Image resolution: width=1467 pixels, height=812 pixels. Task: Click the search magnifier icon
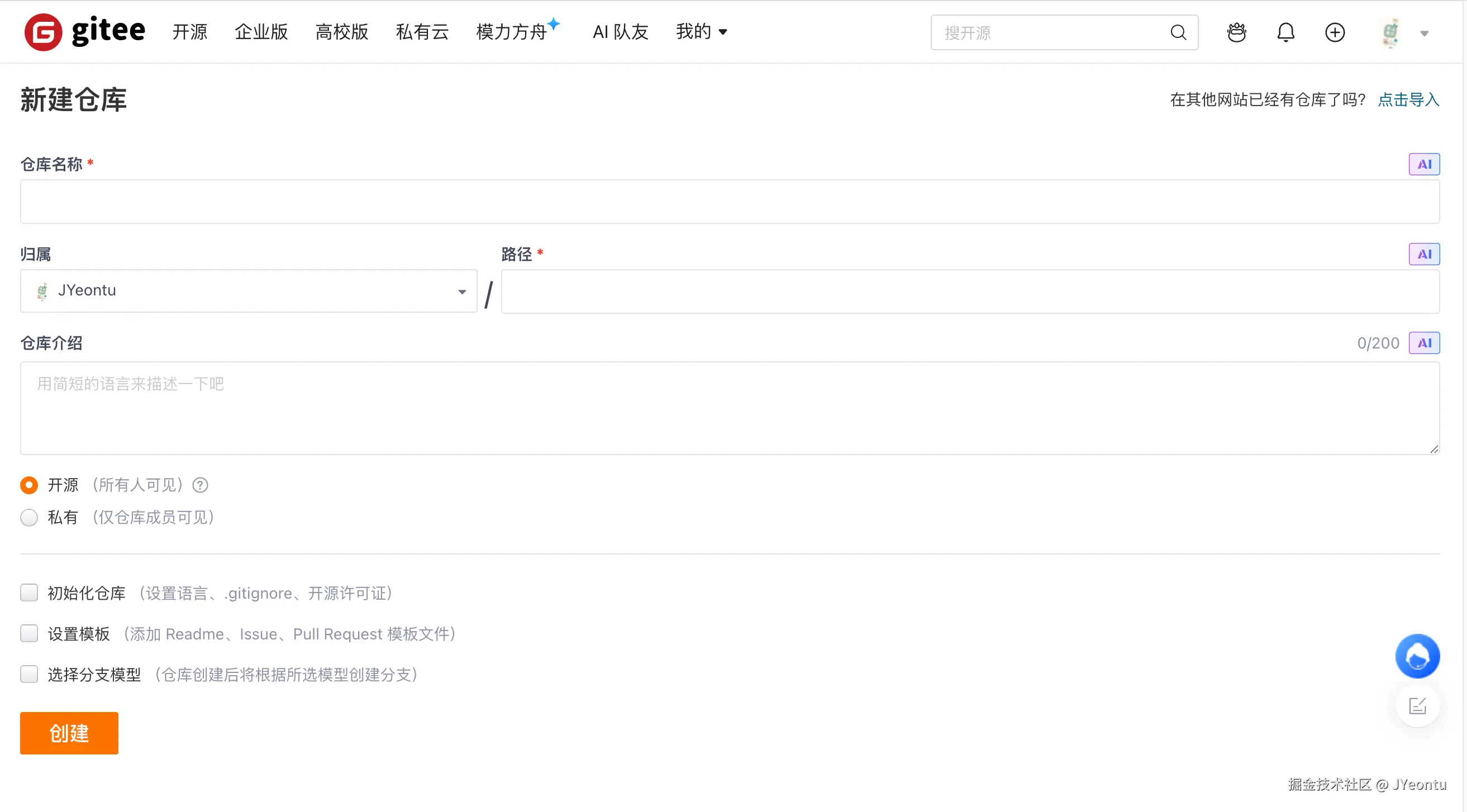[1178, 32]
